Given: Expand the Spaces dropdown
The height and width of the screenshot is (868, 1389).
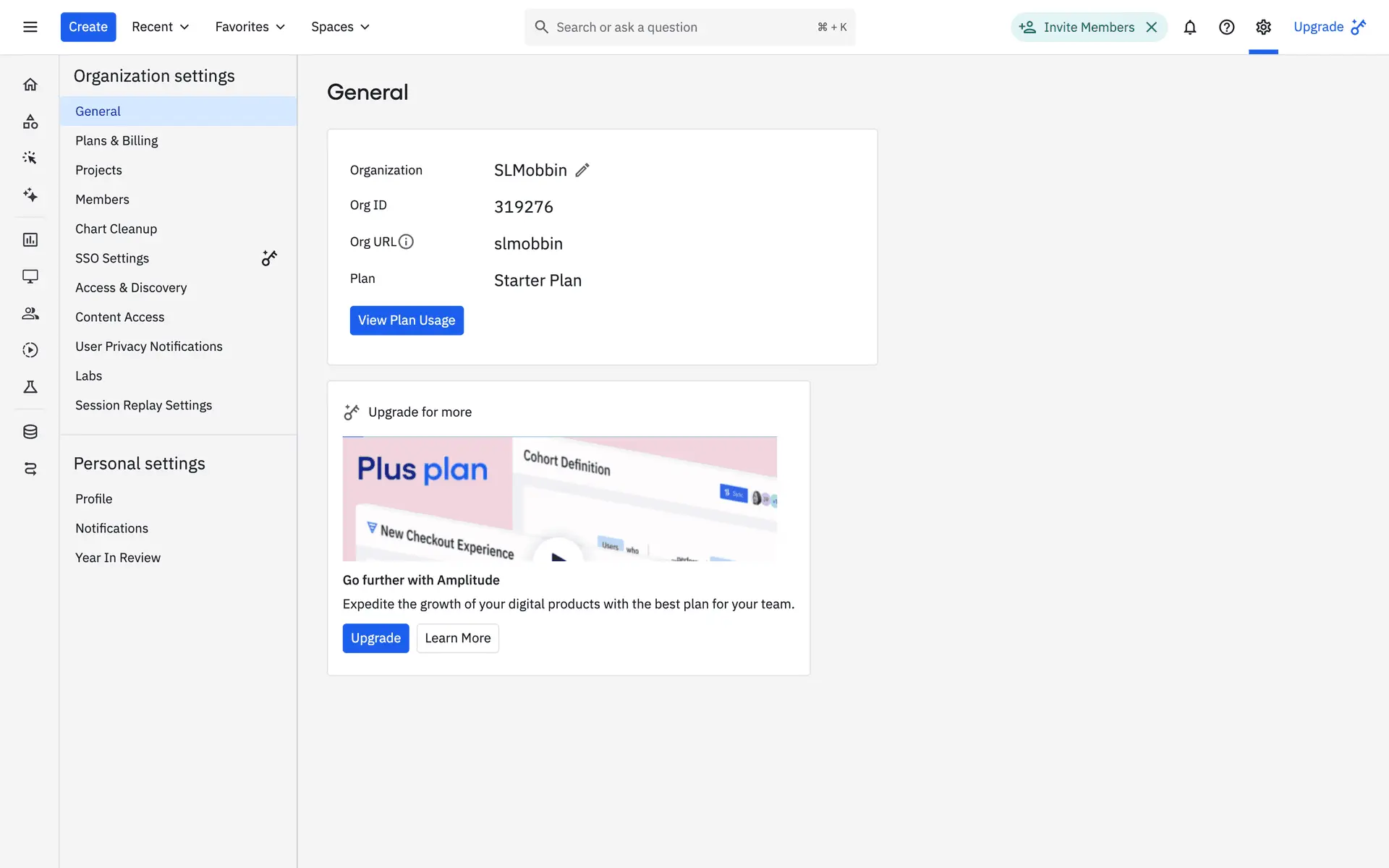Looking at the screenshot, I should pos(340,27).
